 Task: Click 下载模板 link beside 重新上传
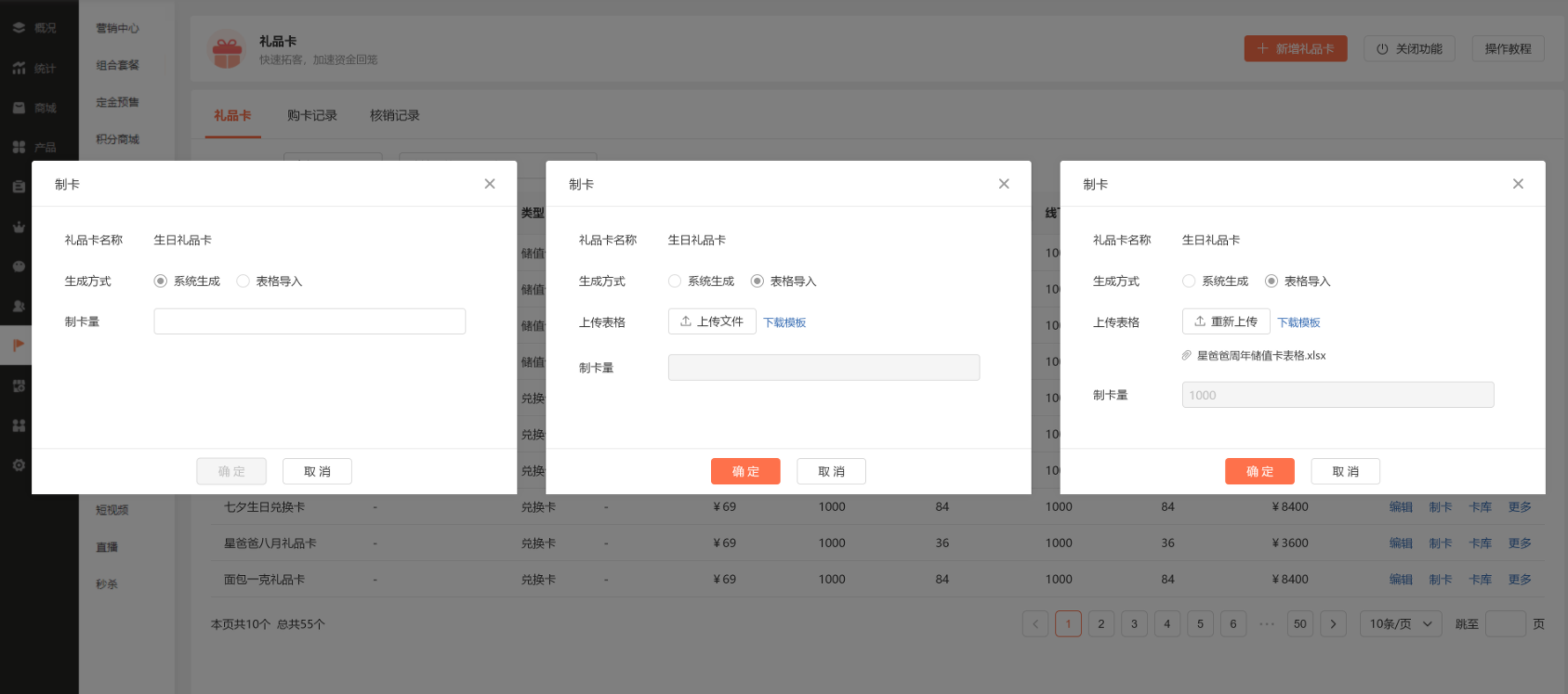click(x=1298, y=322)
